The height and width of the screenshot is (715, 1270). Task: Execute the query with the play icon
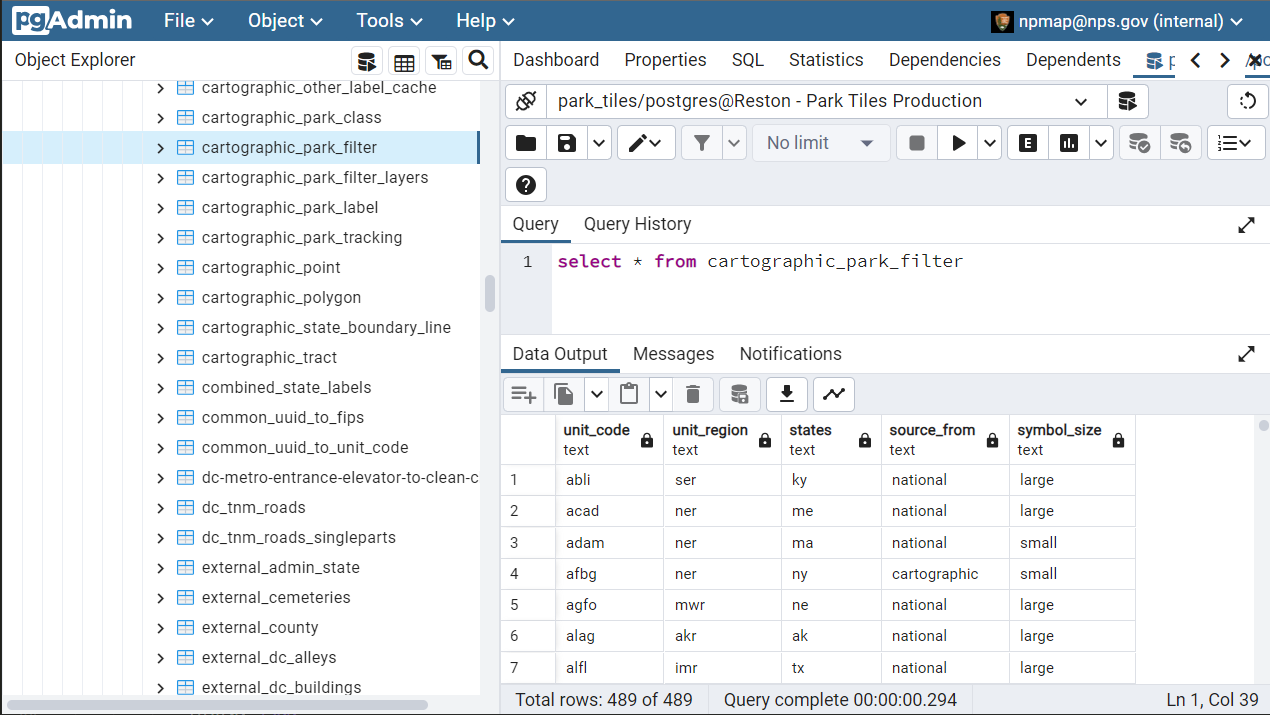[958, 143]
